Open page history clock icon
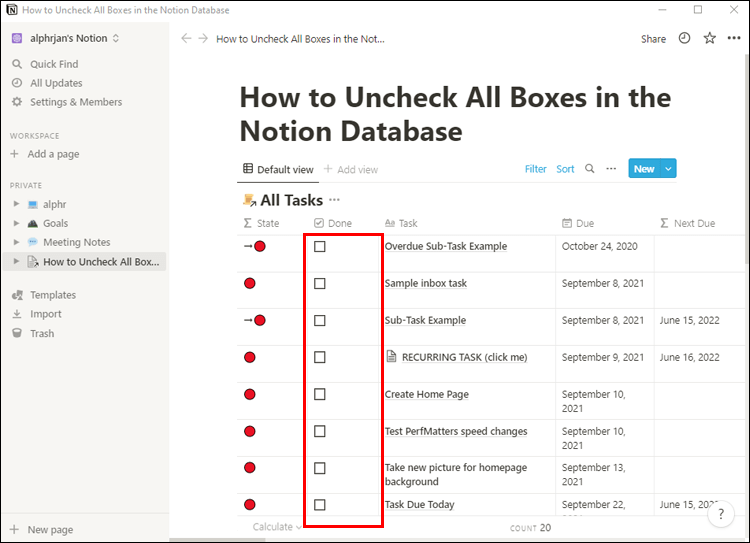 (x=684, y=39)
